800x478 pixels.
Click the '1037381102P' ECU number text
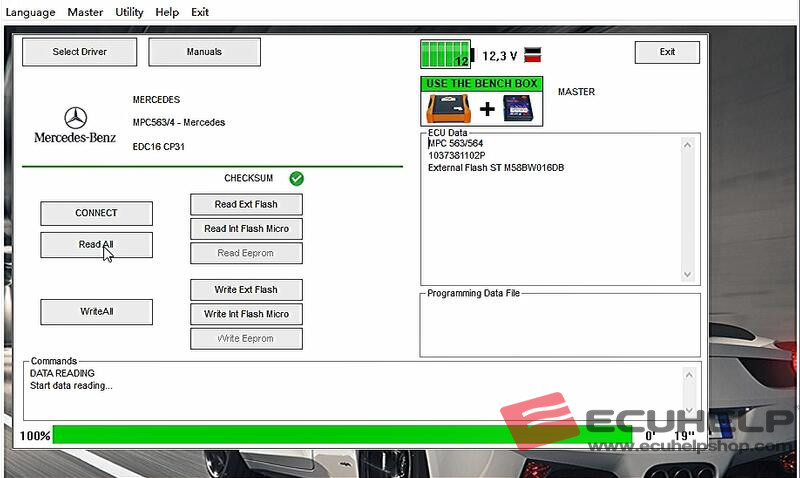457,156
